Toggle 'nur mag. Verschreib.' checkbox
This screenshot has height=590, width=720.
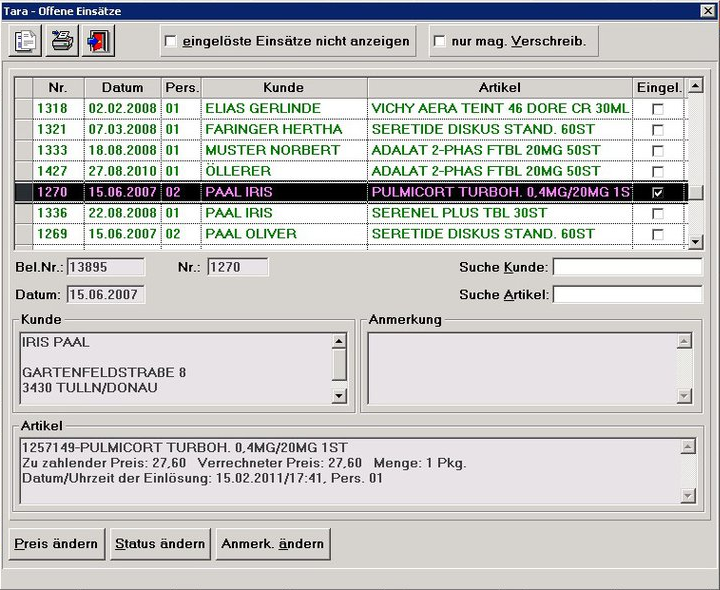pyautogui.click(x=439, y=41)
